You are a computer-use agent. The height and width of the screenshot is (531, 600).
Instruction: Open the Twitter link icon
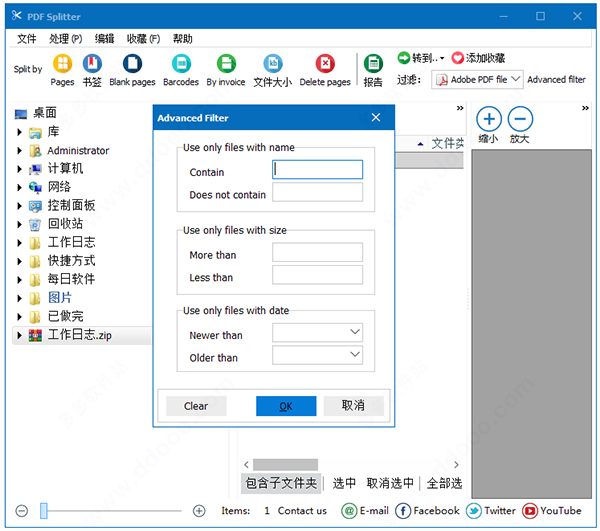[474, 511]
